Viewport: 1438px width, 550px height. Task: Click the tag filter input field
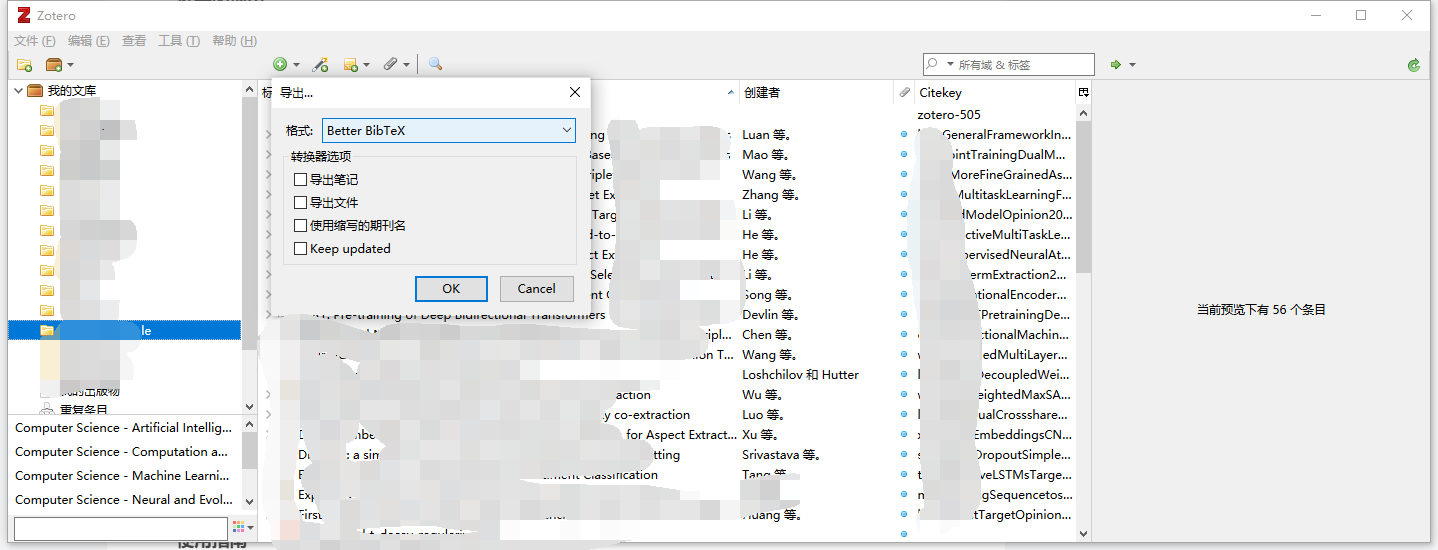coord(121,528)
